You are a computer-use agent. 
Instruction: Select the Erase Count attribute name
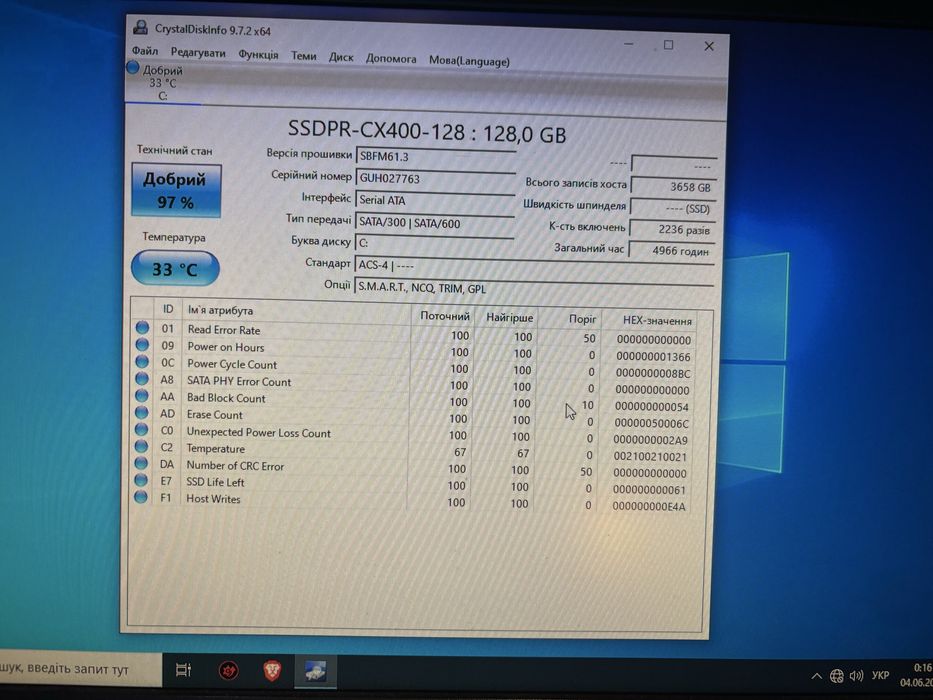[x=214, y=415]
